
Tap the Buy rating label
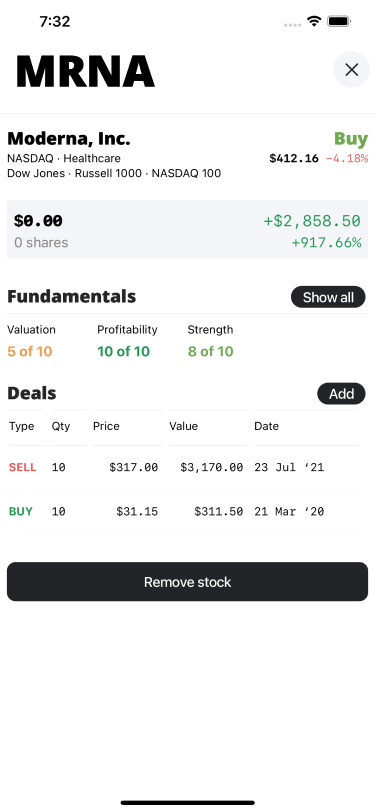[351, 139]
